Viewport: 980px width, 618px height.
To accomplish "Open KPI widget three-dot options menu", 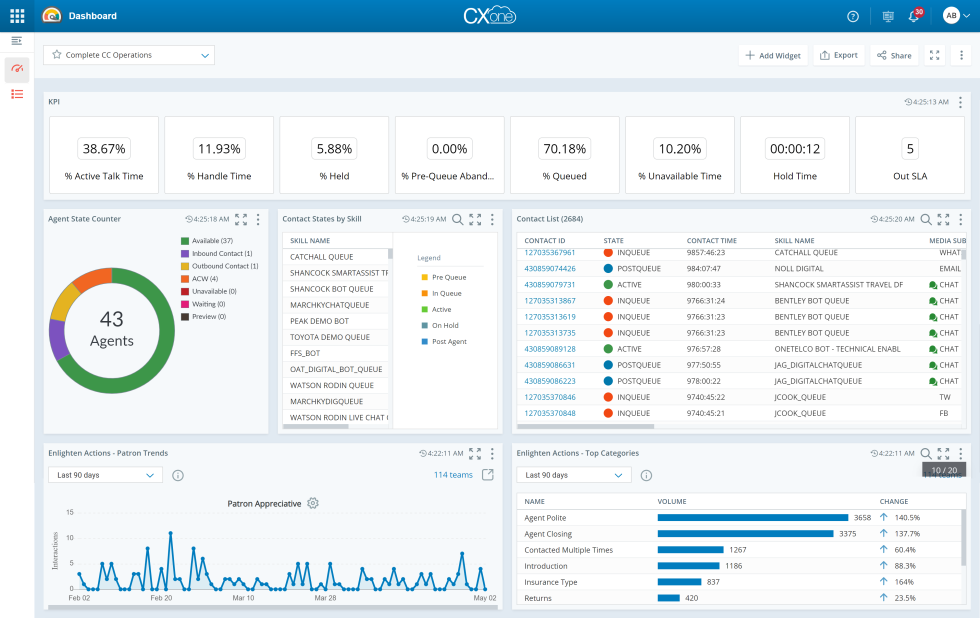I will tap(960, 102).
